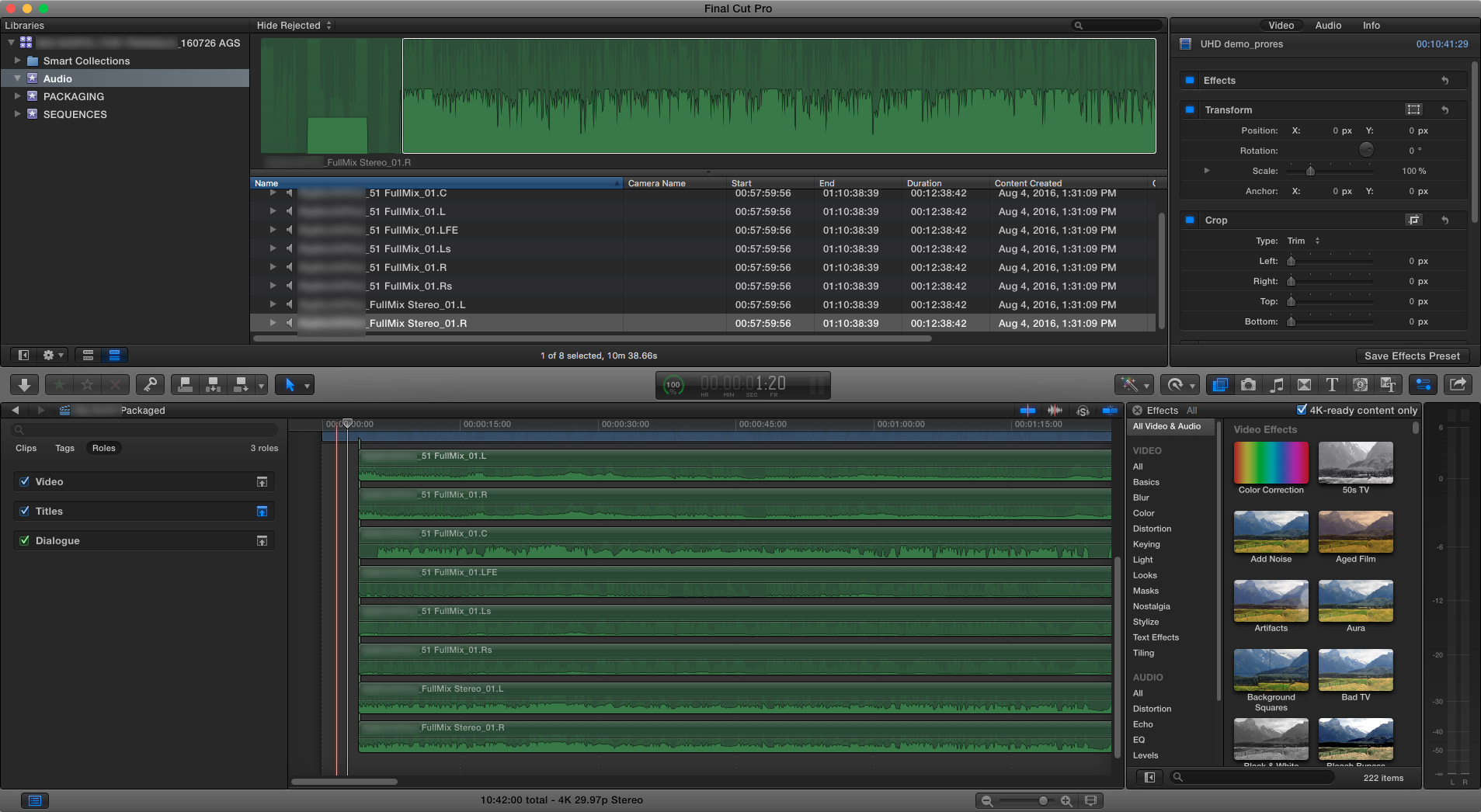1481x812 pixels.
Task: Uncheck the Video role checkbox
Action: coord(25,481)
